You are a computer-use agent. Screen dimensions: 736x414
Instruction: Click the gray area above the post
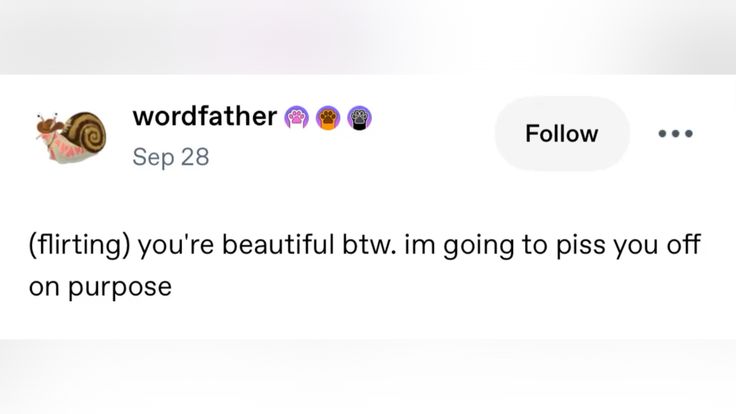368,35
